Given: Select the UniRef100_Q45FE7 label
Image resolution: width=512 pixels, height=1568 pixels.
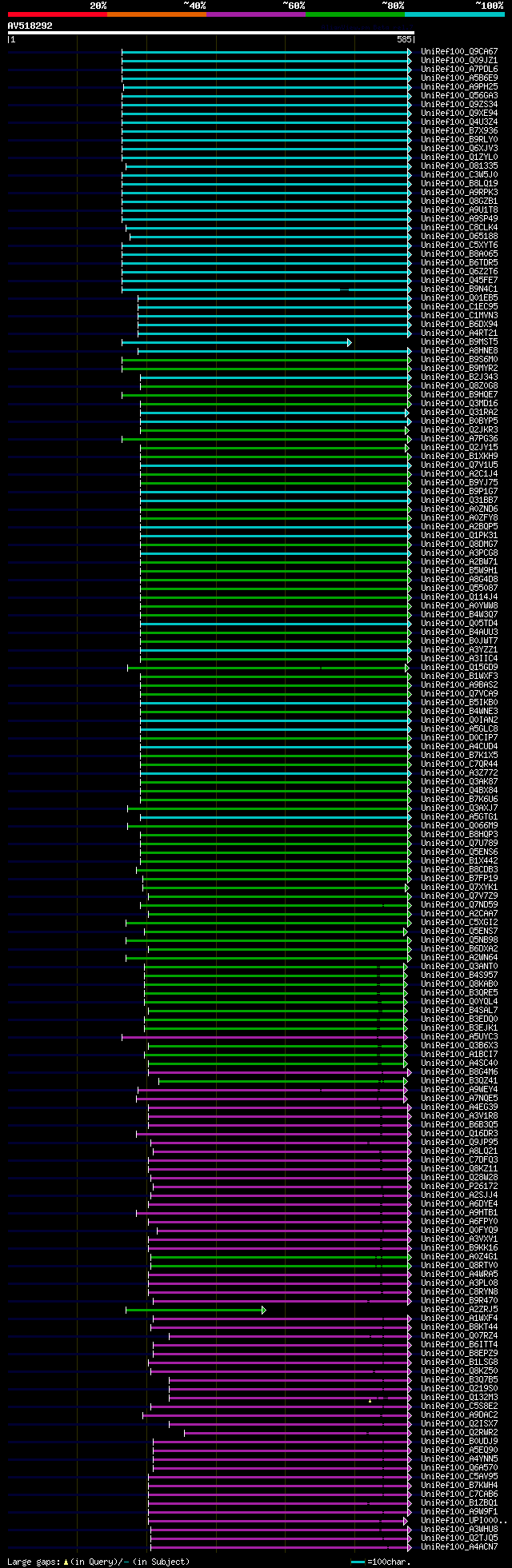Looking at the screenshot, I should pos(459,281).
